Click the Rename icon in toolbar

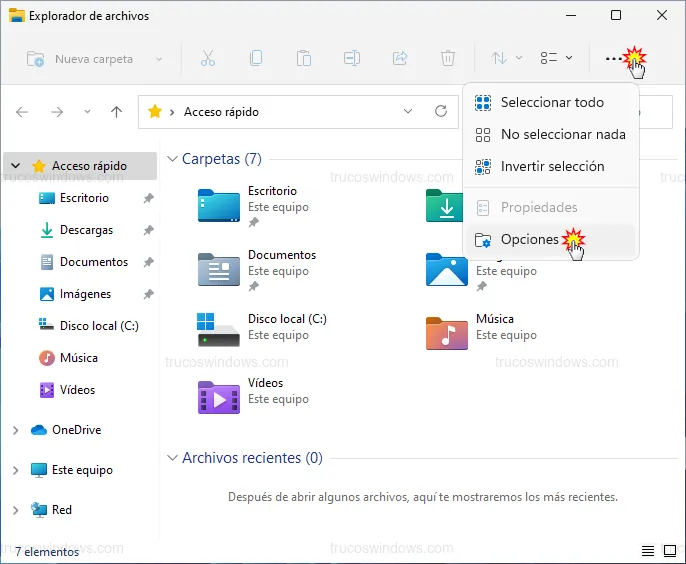(352, 59)
